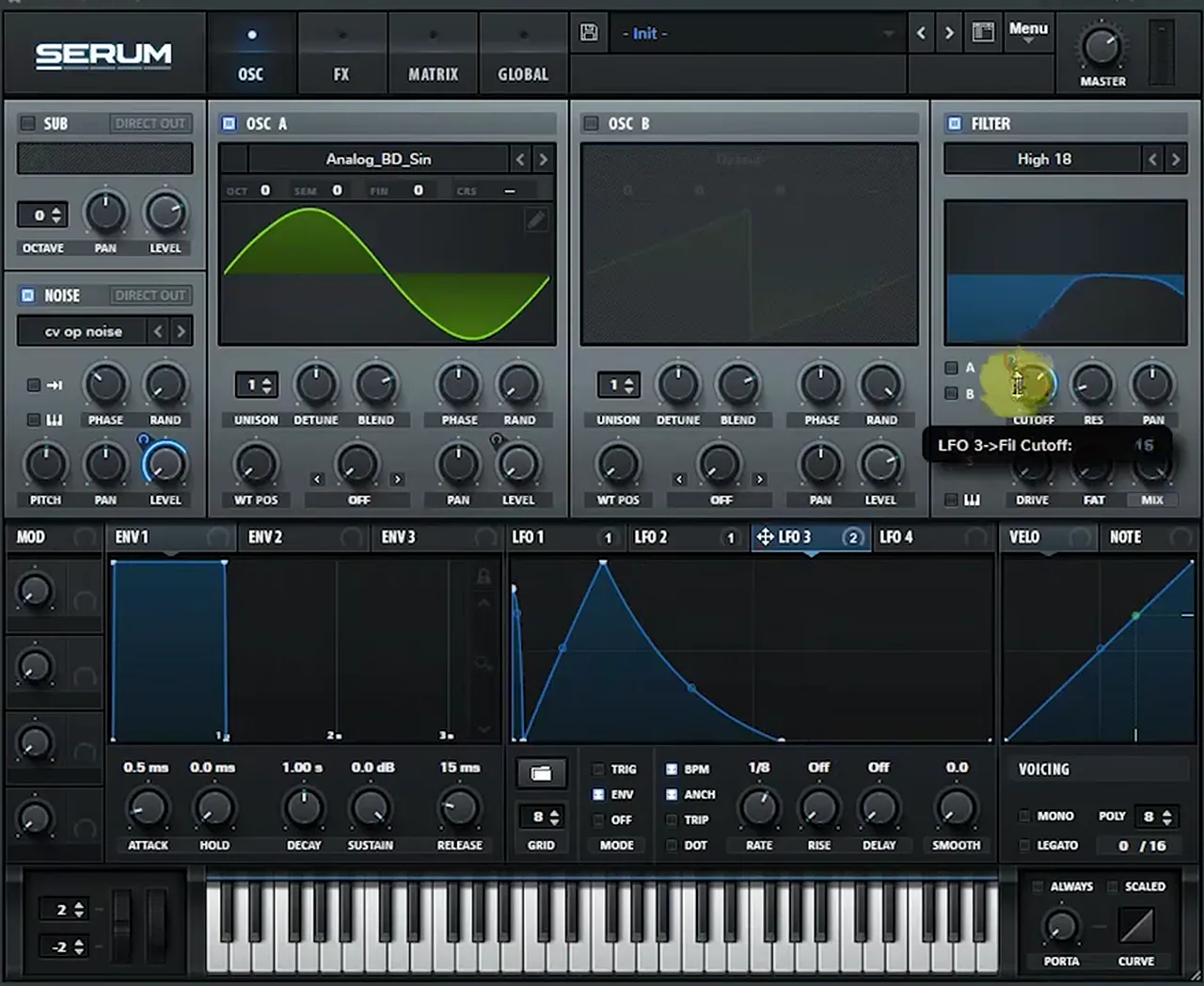This screenshot has width=1204, height=986.
Task: Switch to the GLOBAL tab
Action: [x=523, y=56]
